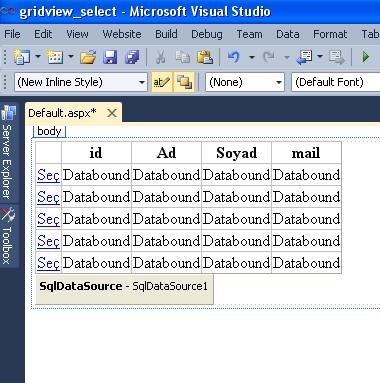This screenshot has height=383, width=380.
Task: Click the Navigate Forward icon
Action: click(337, 57)
